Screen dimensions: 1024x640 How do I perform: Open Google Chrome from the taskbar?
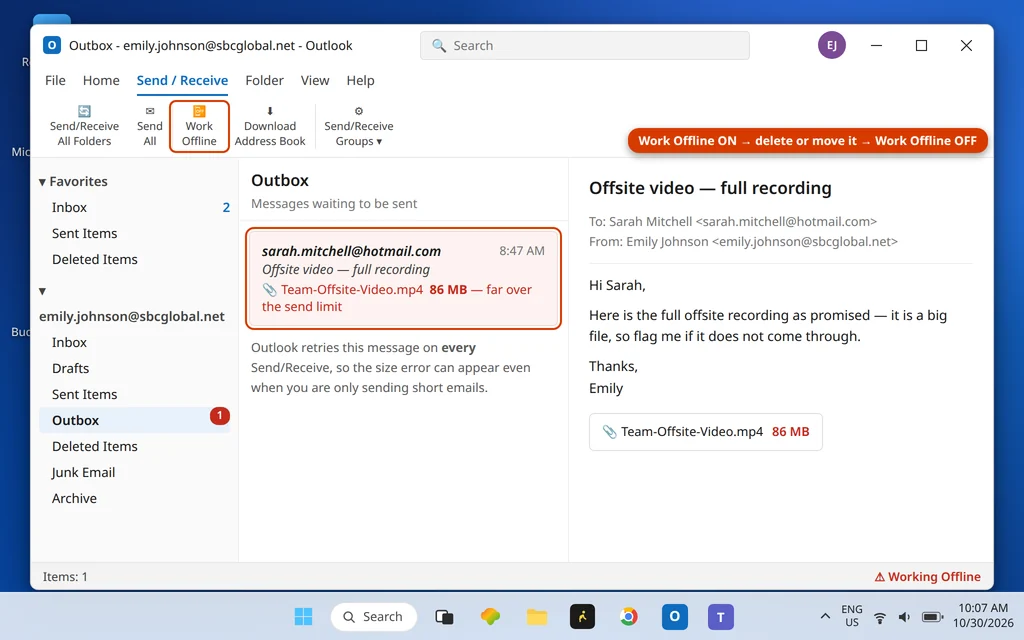tap(628, 616)
